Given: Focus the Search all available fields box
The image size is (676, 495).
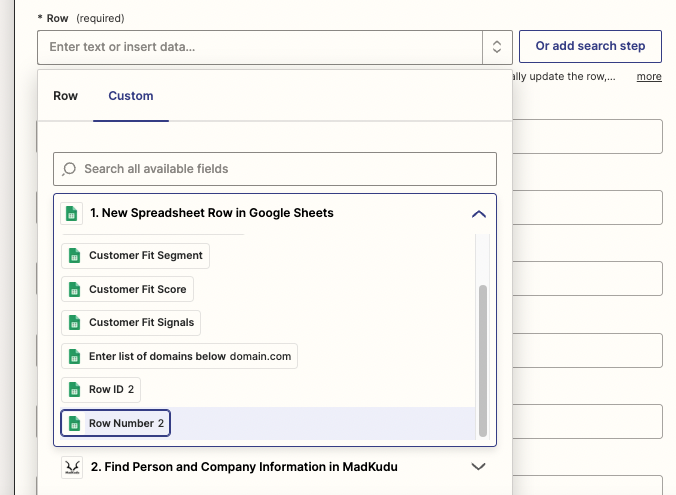Looking at the screenshot, I should click(x=275, y=169).
